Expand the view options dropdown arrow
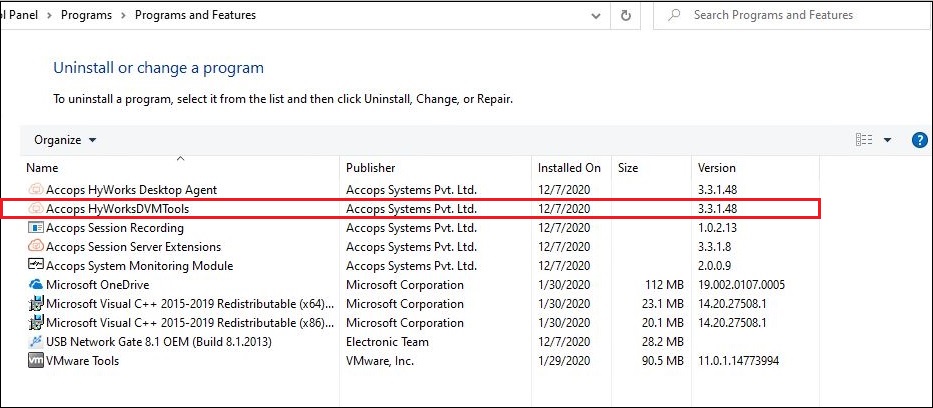Screen dimensions: 933x408 (x=887, y=140)
